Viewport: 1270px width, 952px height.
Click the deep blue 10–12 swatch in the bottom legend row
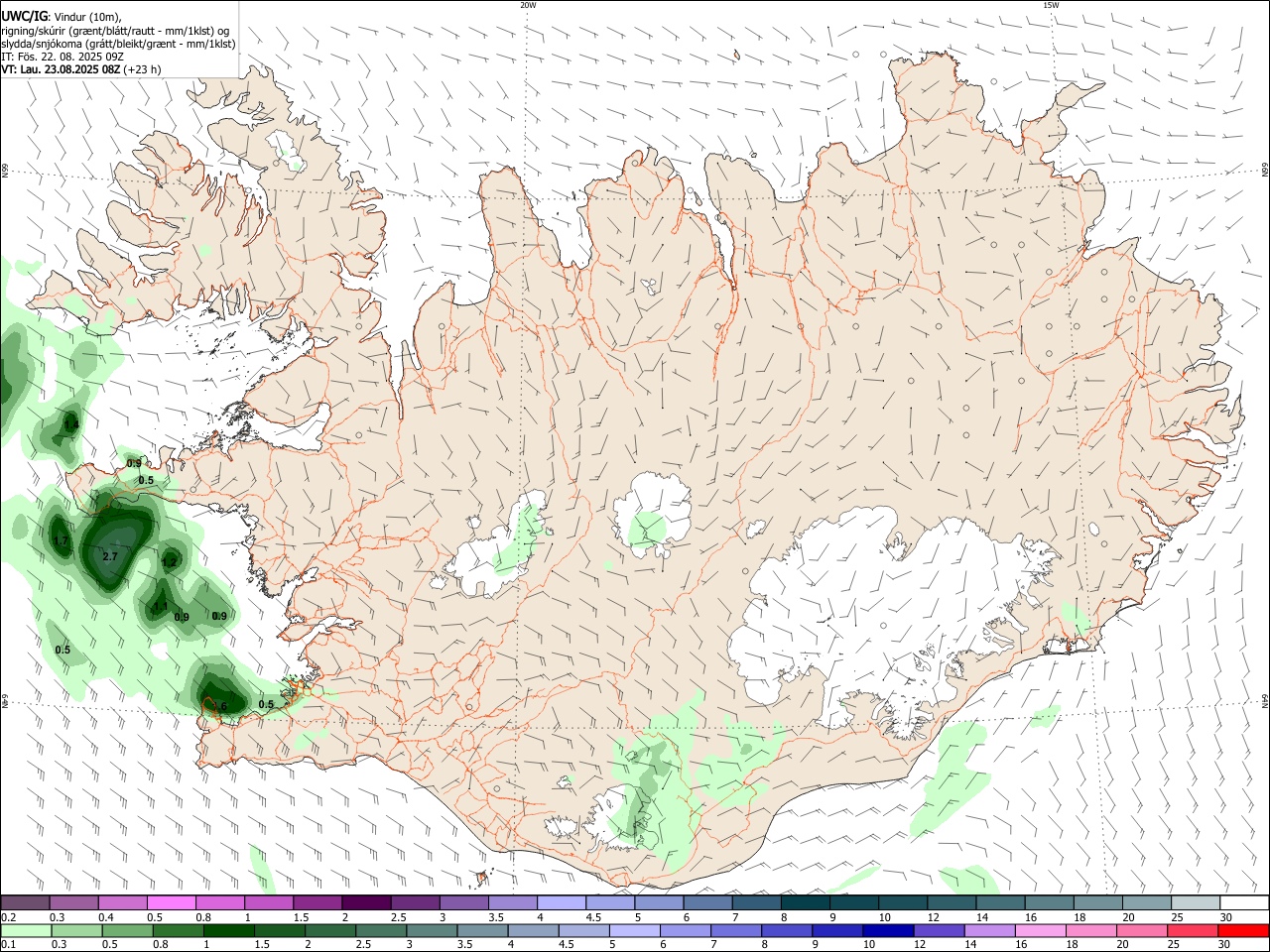tap(888, 930)
